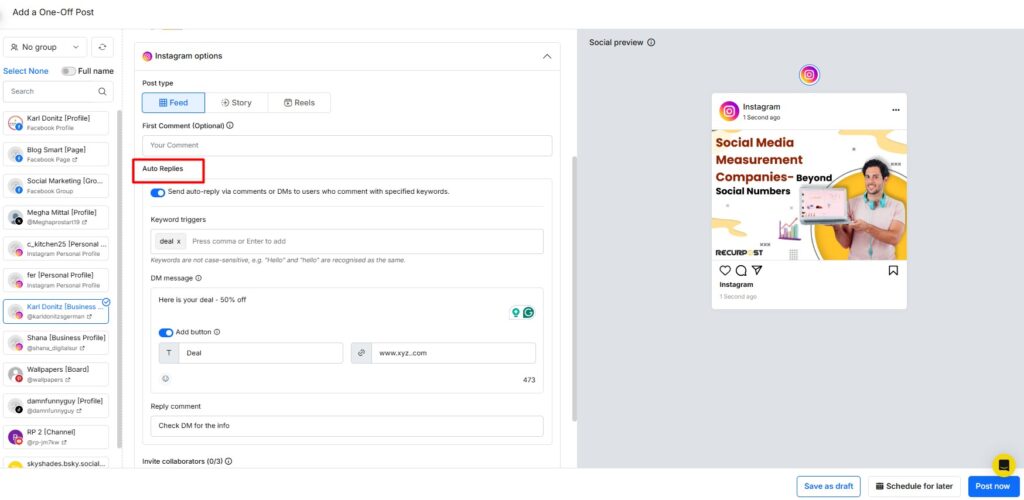Click the info icon beside Invite collaborators
The height and width of the screenshot is (500, 1024).
229,461
